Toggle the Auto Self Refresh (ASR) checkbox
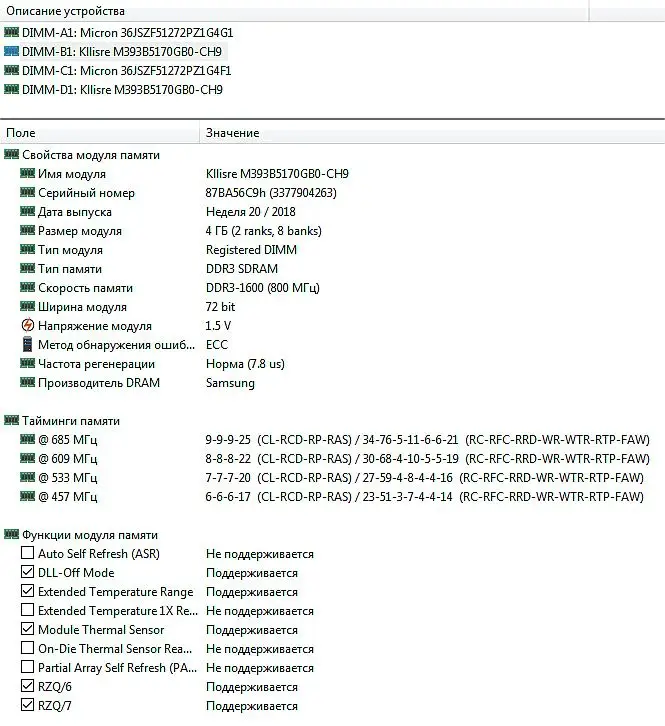 27,553
